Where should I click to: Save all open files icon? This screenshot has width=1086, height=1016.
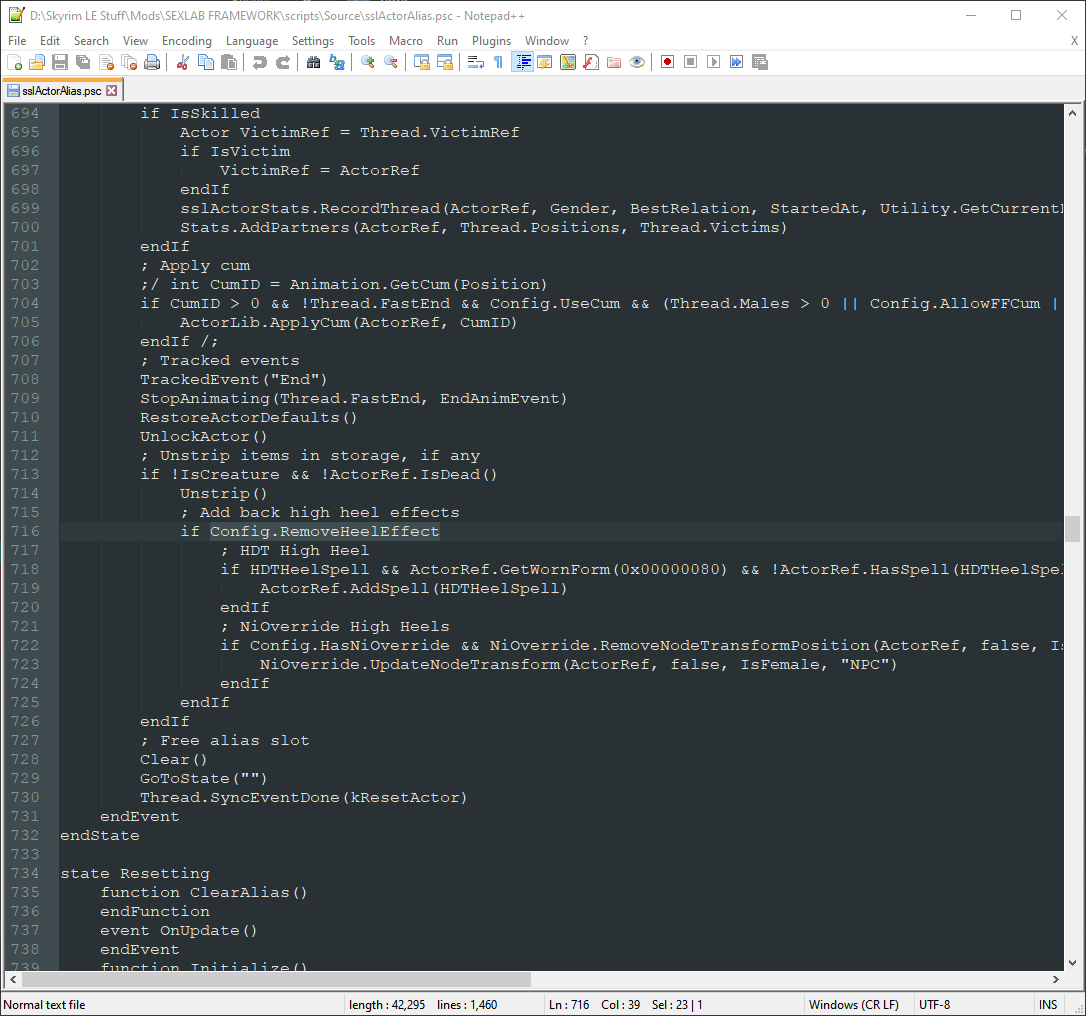(83, 62)
